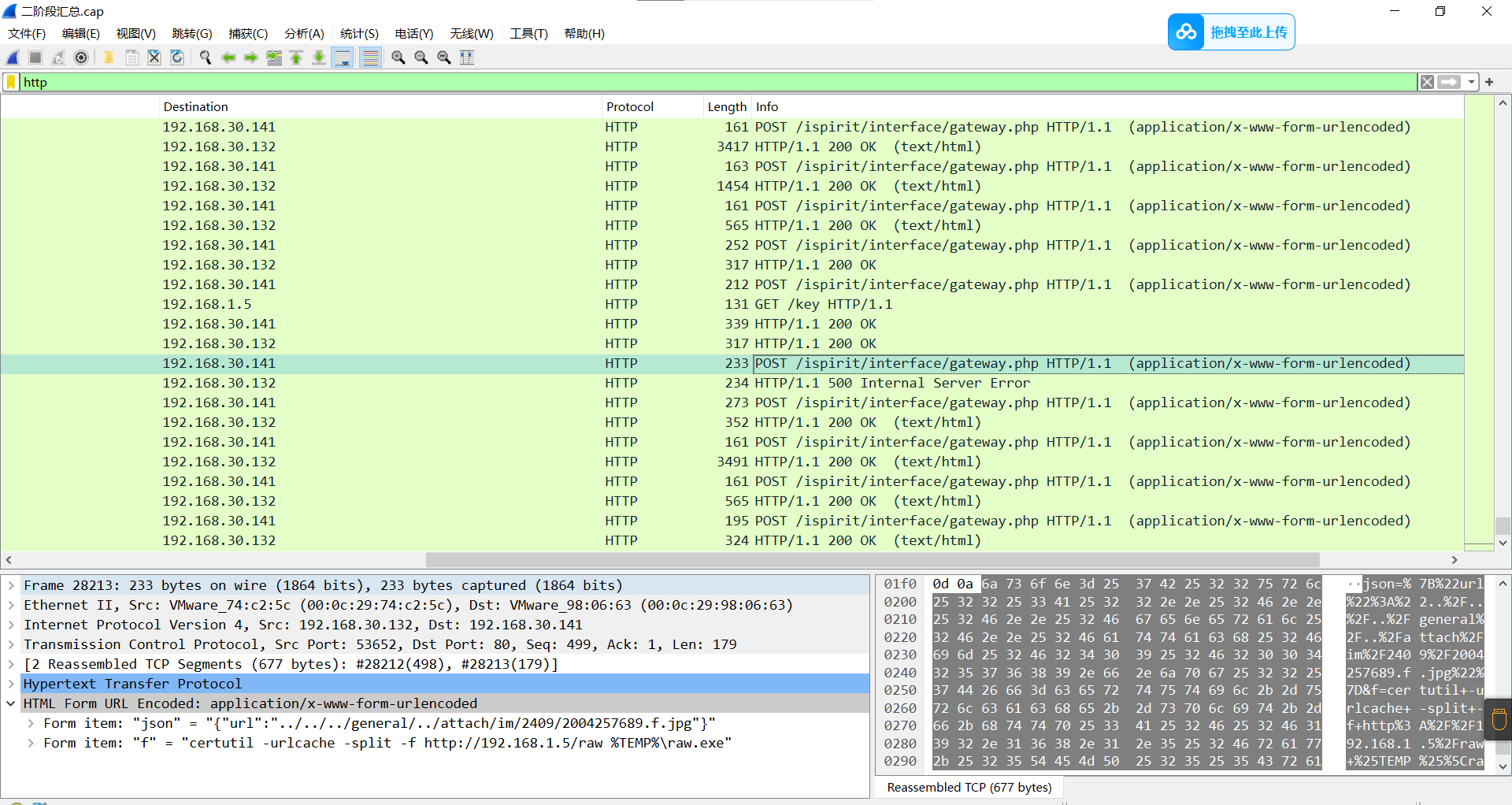Click the packet list vertical scrollbar thumb
This screenshot has width=1512, height=805.
1503,525
